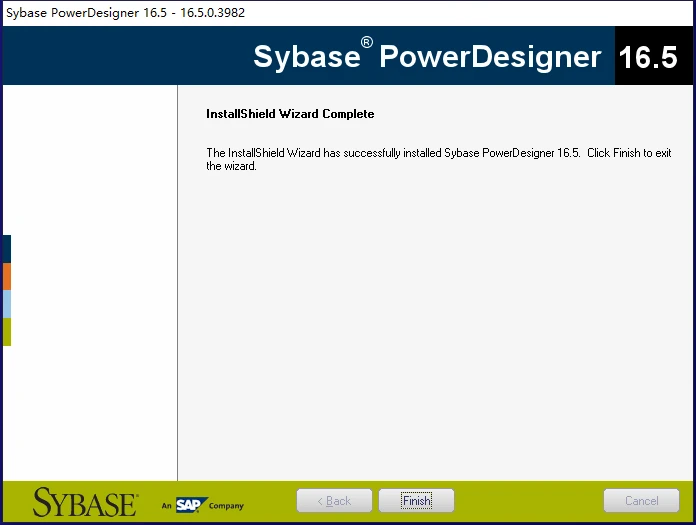Click the word Company beside the SAP logo

(226, 506)
